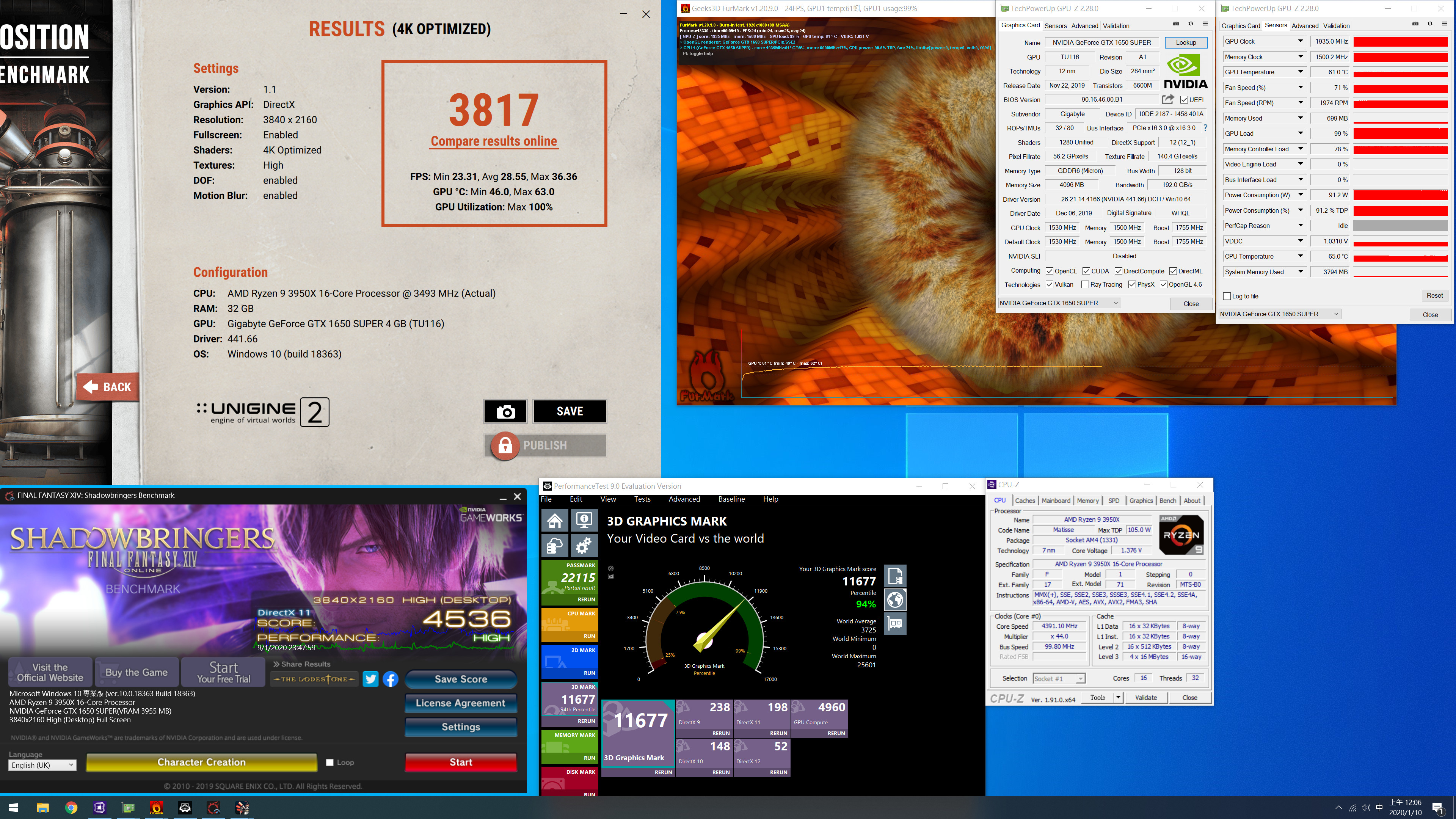Click the Reset button in GPU-Z Sensors
This screenshot has width=1456, height=819.
[x=1434, y=296]
